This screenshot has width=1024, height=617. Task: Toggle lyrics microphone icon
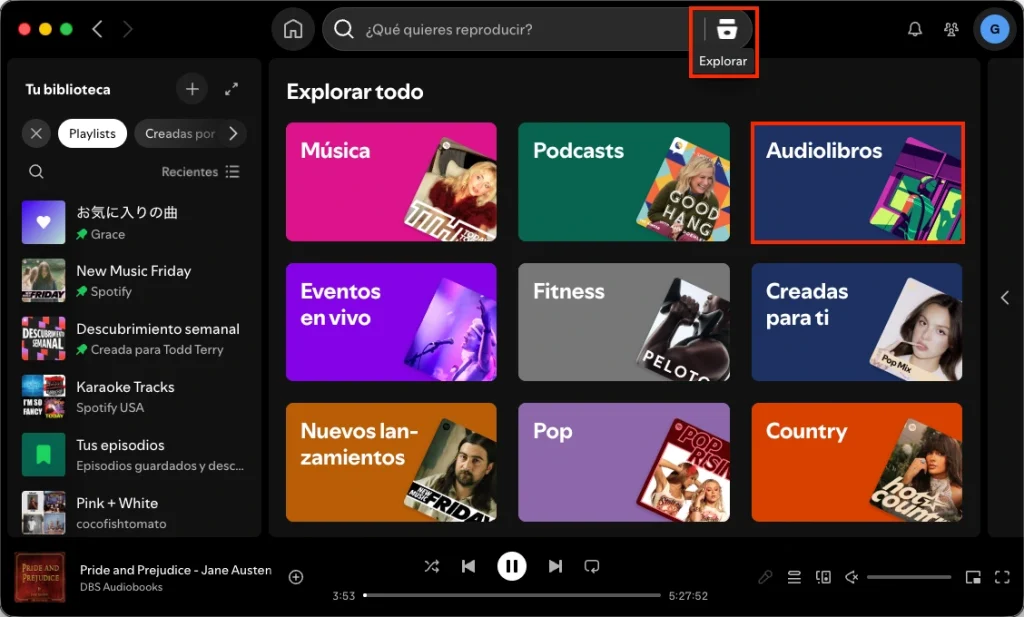[x=765, y=577]
